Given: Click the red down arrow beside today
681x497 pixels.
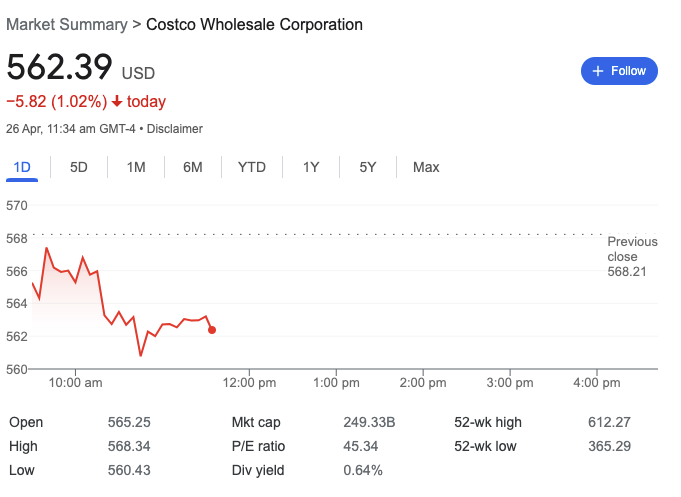Looking at the screenshot, I should [x=117, y=101].
